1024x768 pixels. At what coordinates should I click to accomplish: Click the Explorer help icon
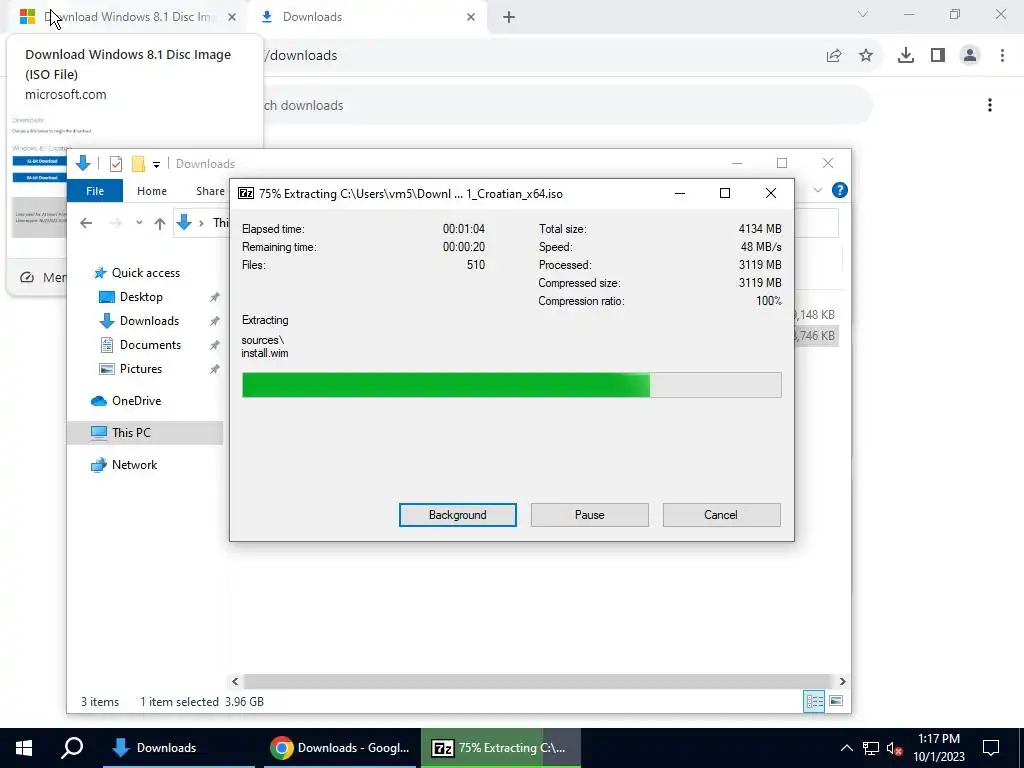click(x=839, y=190)
